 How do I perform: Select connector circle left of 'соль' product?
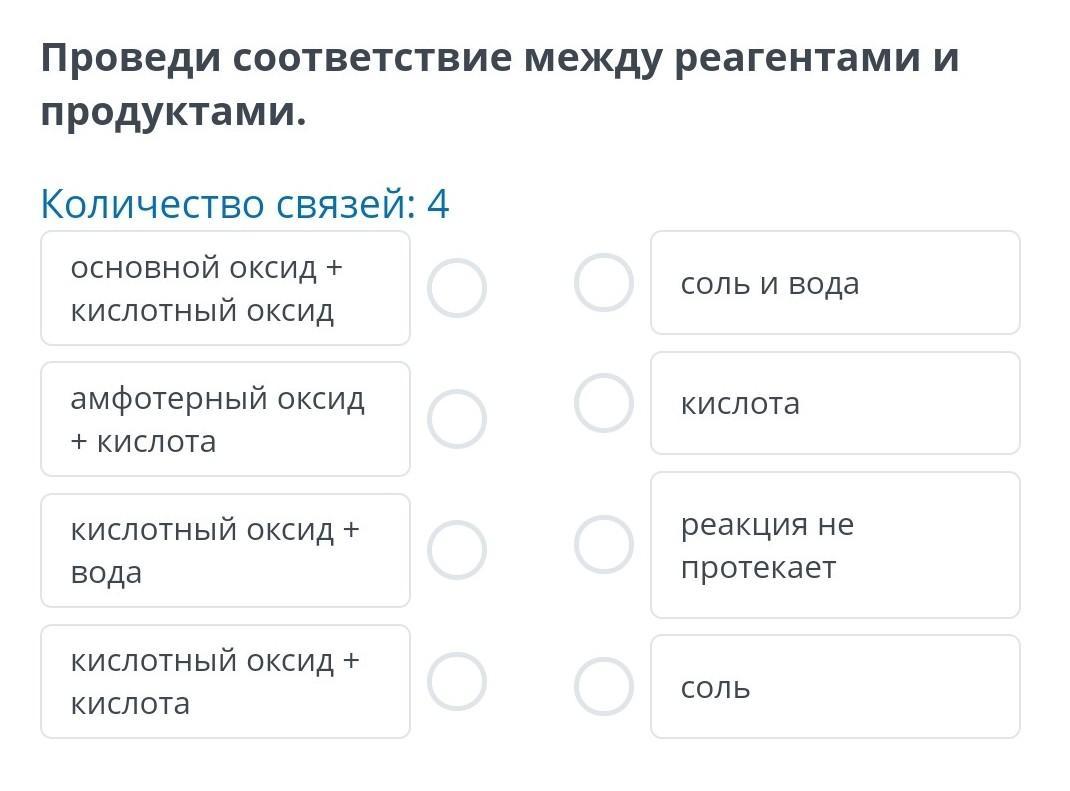click(604, 686)
